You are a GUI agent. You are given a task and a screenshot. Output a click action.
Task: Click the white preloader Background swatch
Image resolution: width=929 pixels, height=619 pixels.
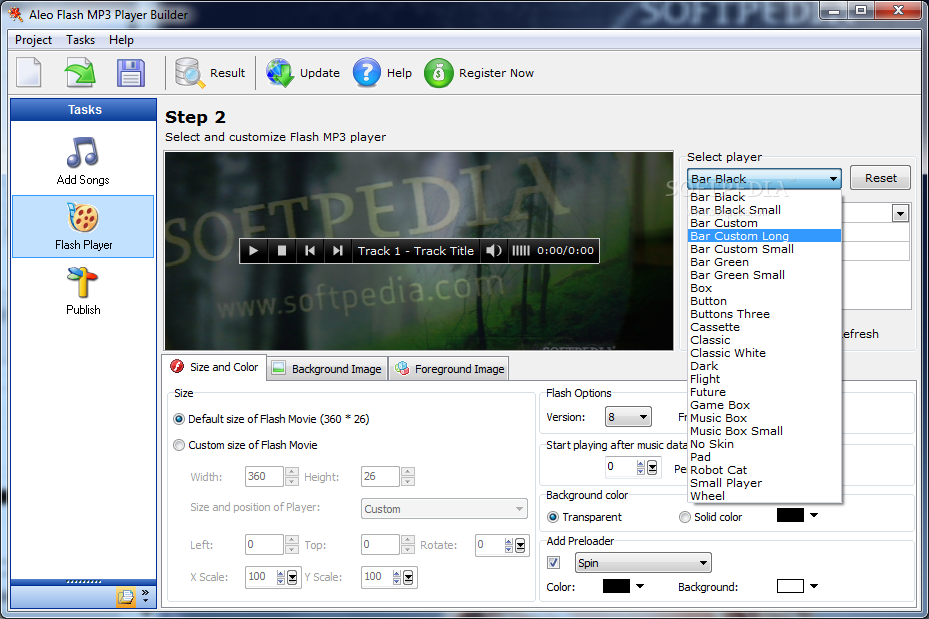coord(790,586)
